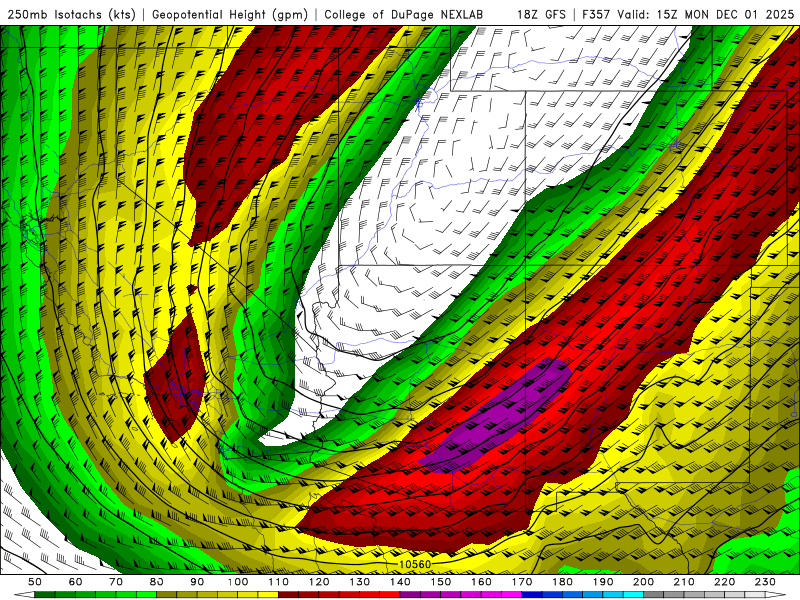Click the "150" value on the color scale

(x=441, y=582)
